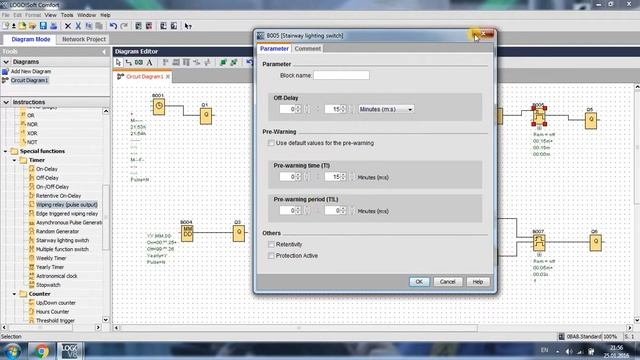
Task: Switch to the Network Project tab
Action: pyautogui.click(x=84, y=39)
